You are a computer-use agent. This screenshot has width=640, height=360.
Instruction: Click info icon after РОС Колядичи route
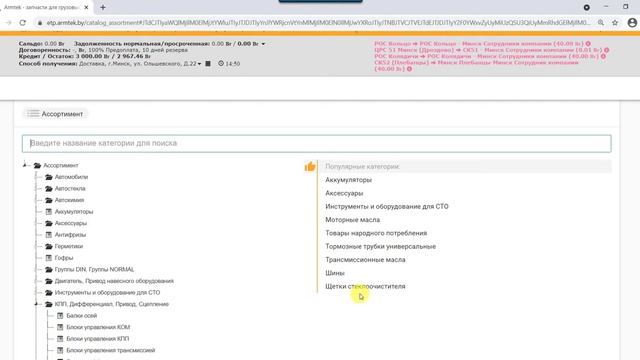pos(603,56)
